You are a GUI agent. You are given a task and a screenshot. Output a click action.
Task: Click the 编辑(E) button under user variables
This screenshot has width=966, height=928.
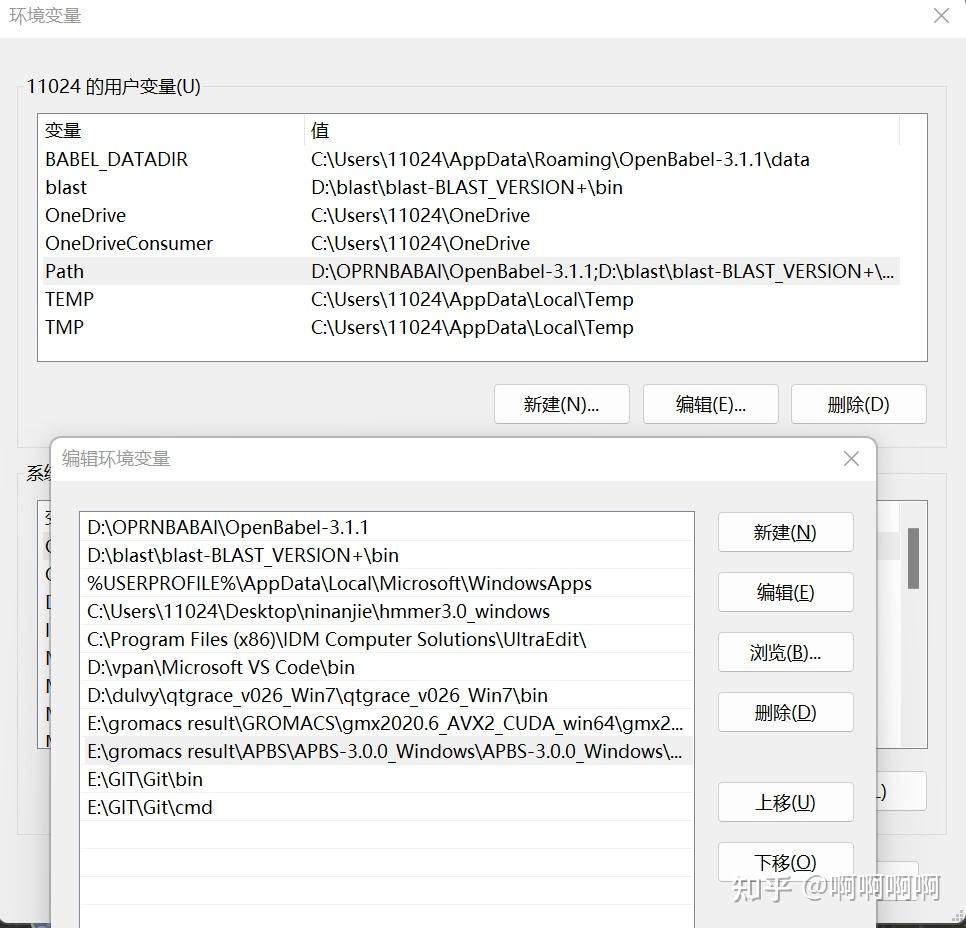(x=710, y=404)
